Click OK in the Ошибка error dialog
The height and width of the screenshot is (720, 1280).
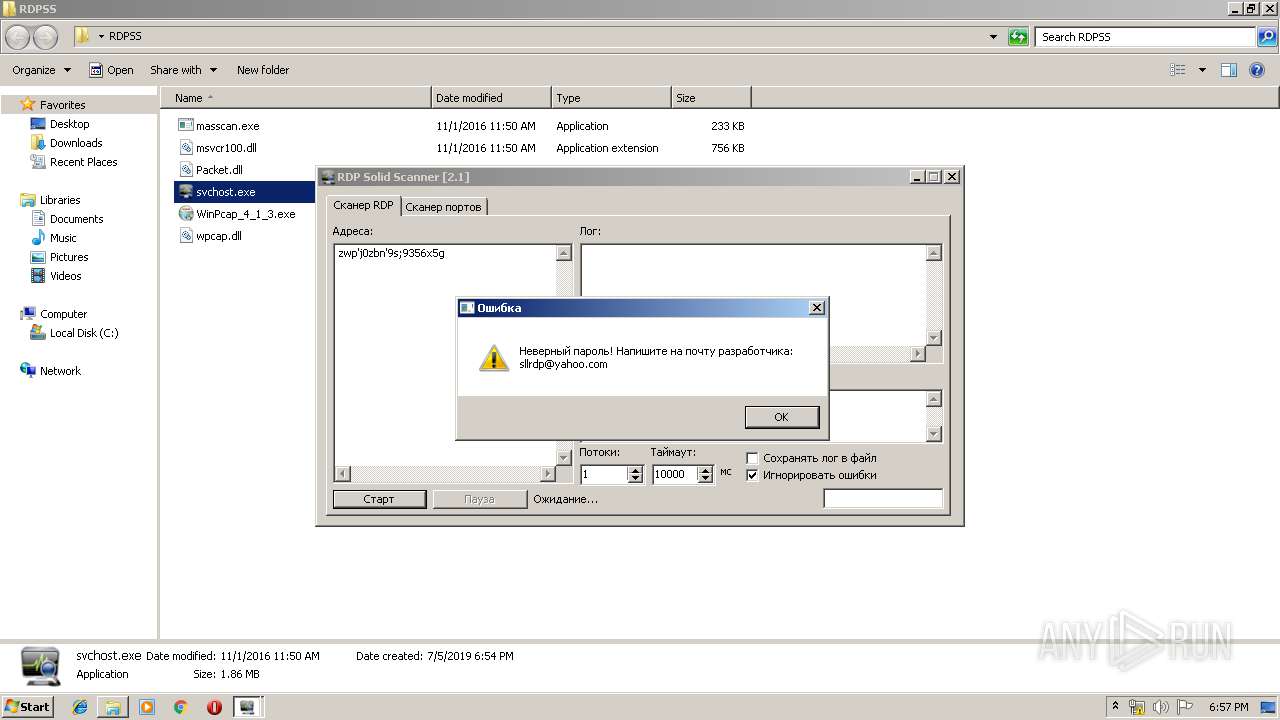click(782, 417)
